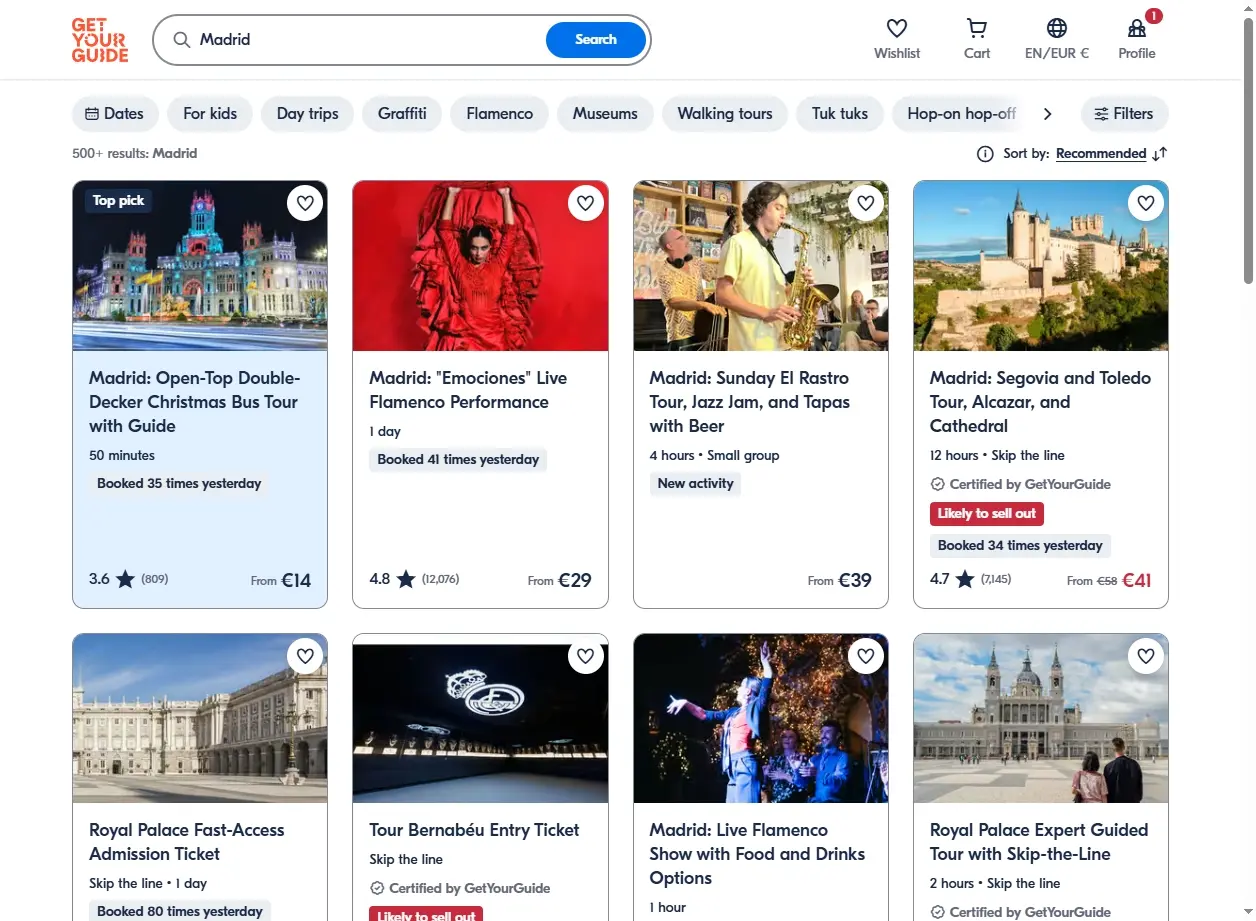The image size is (1256, 921).
Task: Click certified badge icon on Segovia Toledo card
Action: click(937, 484)
